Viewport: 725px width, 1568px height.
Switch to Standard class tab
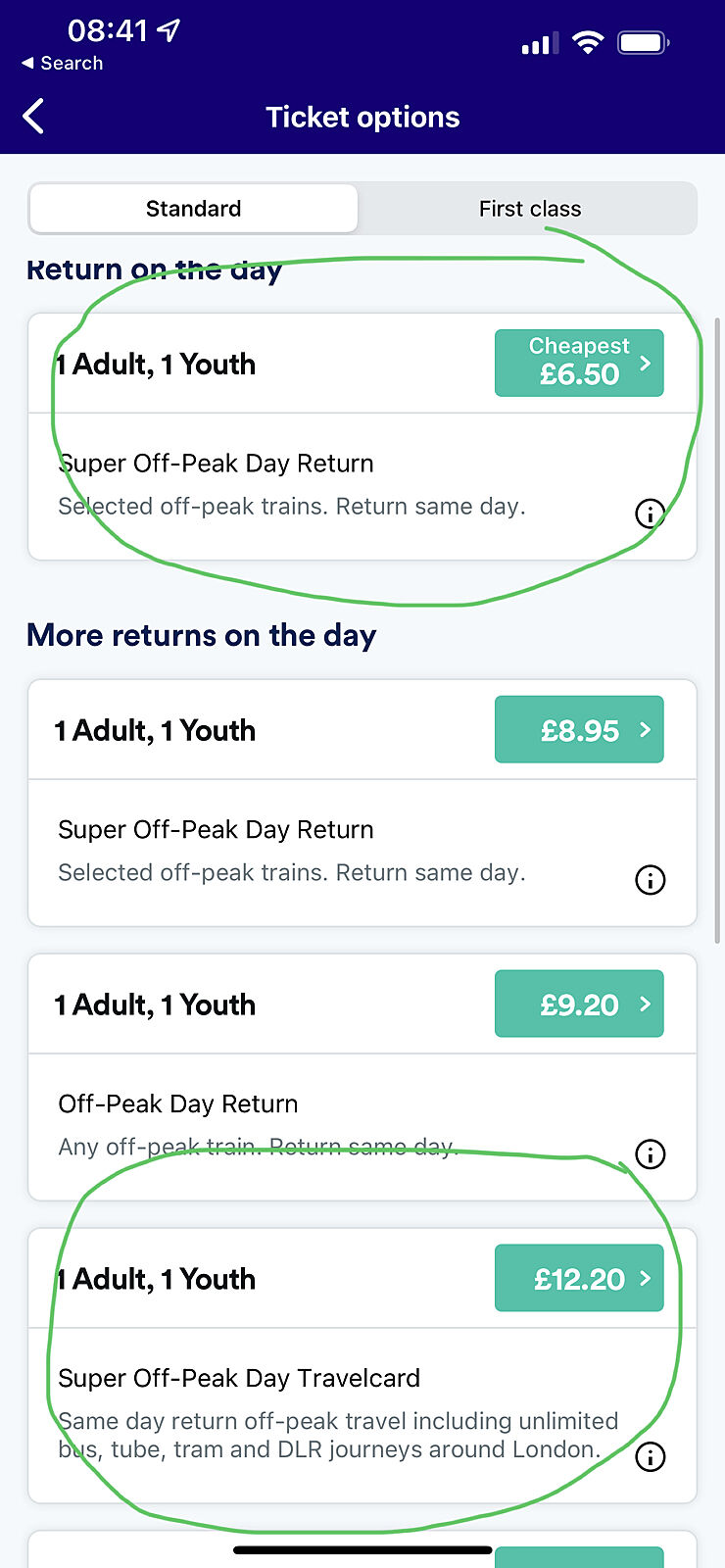pos(194,209)
